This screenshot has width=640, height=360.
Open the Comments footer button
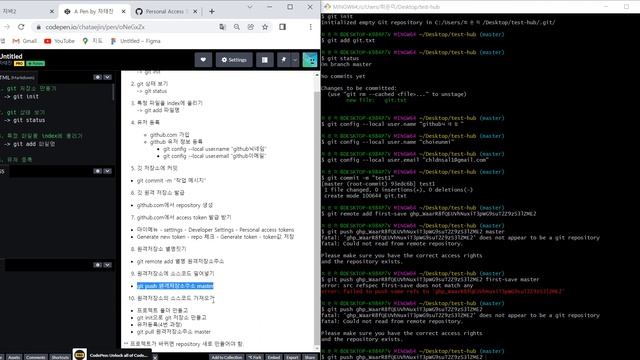[x=36, y=357]
